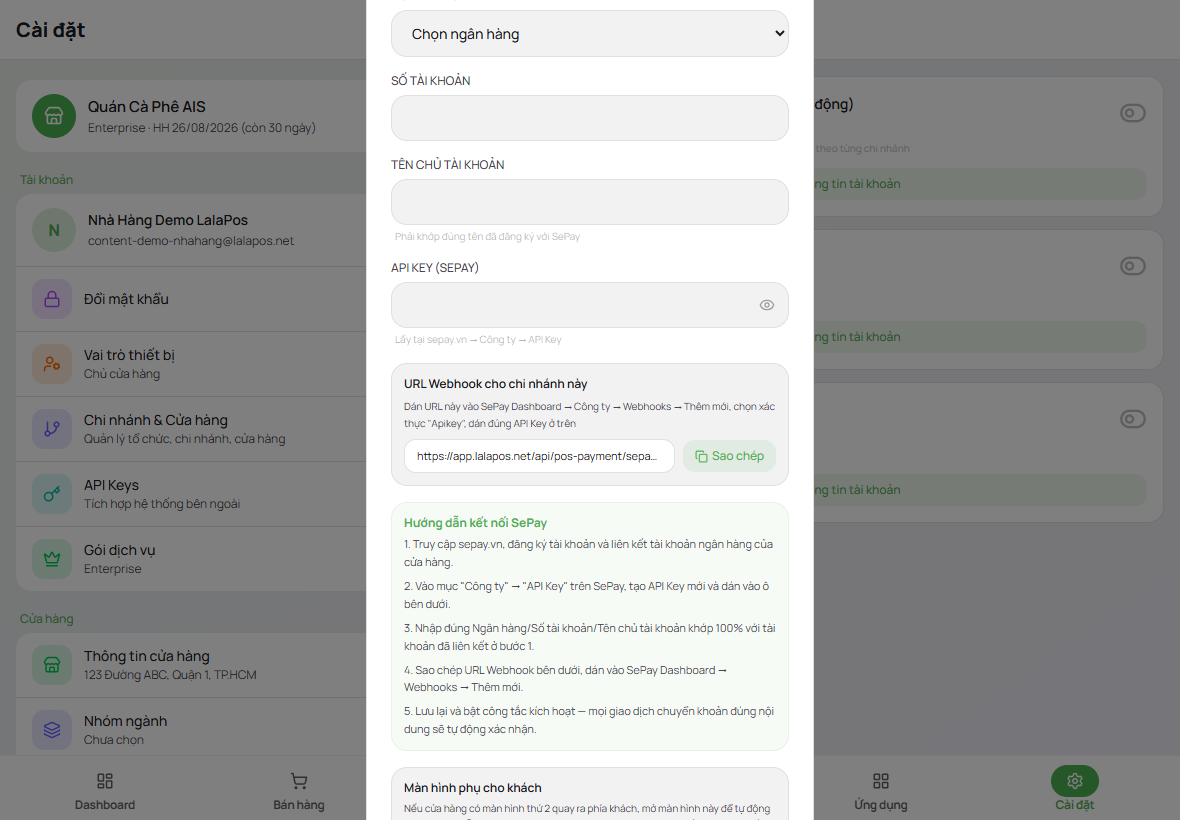
Task: Click the 123 Đường ABC address text
Action: tap(170, 675)
